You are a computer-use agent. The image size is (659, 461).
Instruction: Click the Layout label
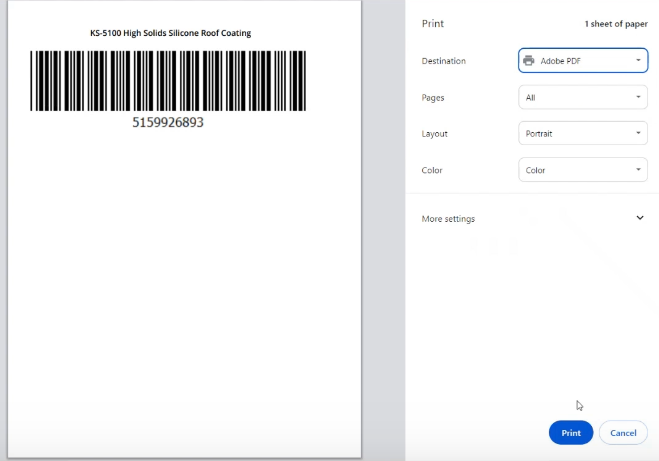434,134
